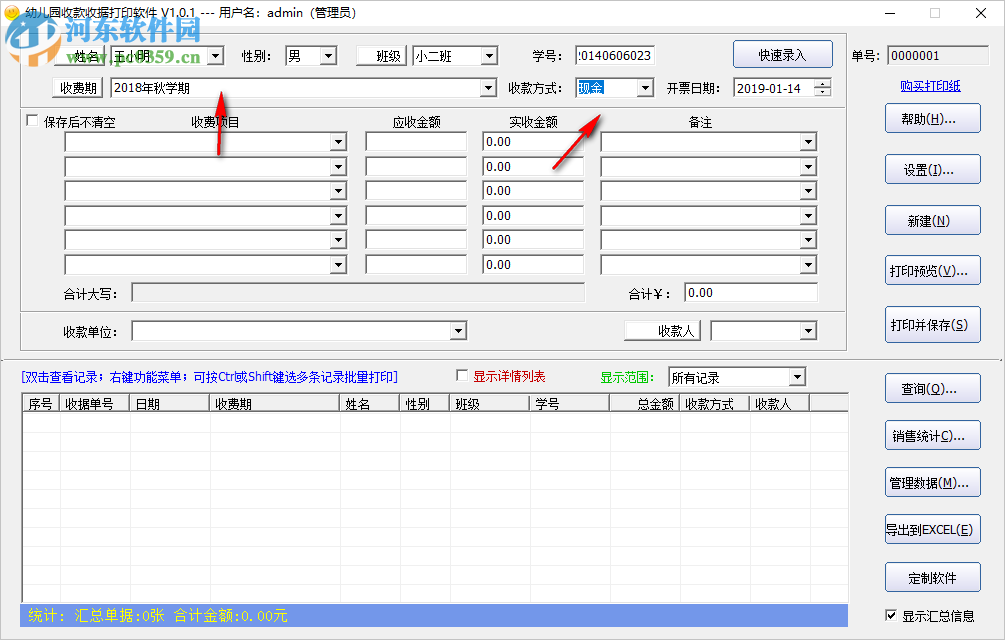
Task: Click the 学号 student number field
Action: [615, 56]
